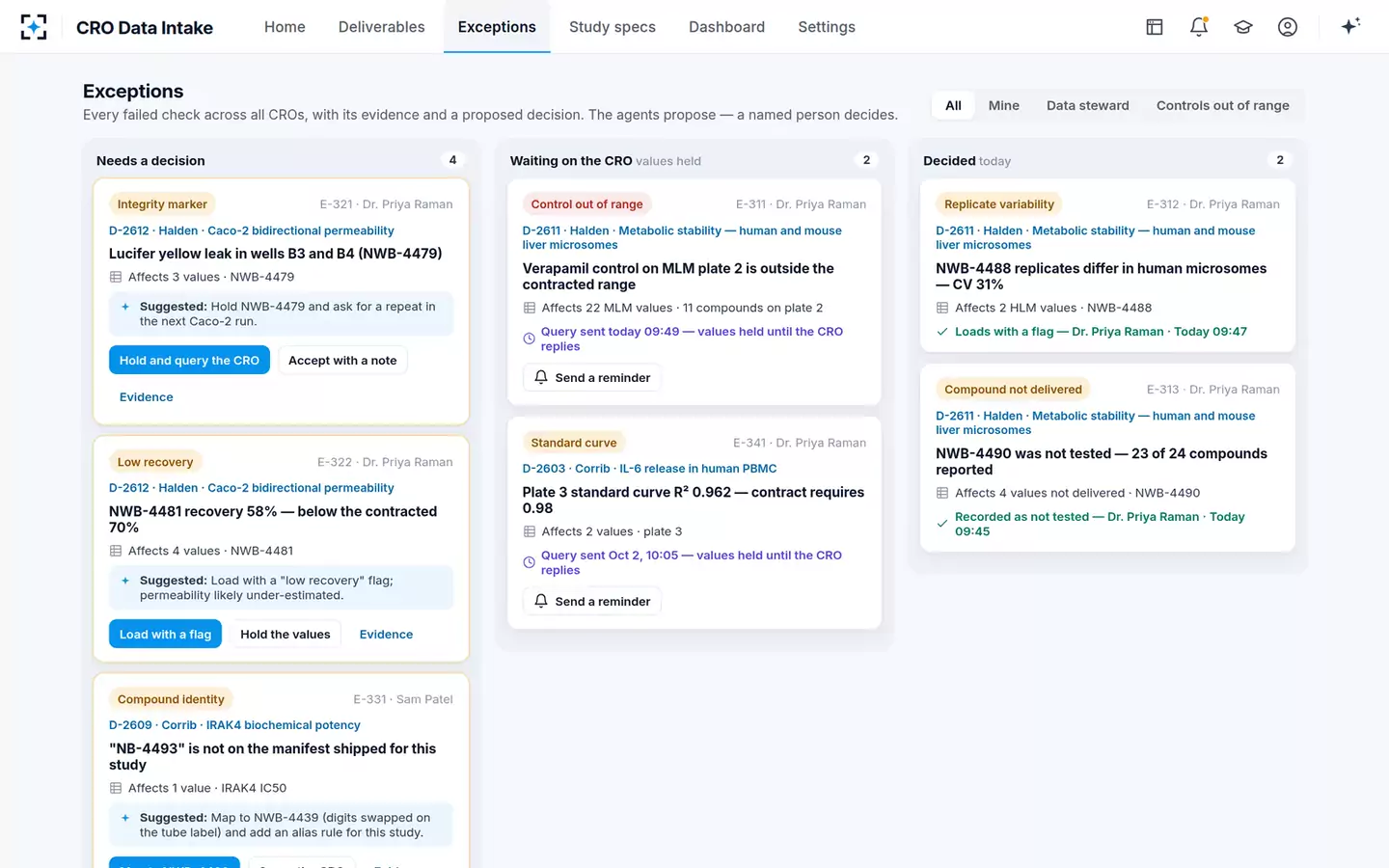Click 'Accept with a note' button
Viewport: 1389px width, 868px height.
click(342, 360)
